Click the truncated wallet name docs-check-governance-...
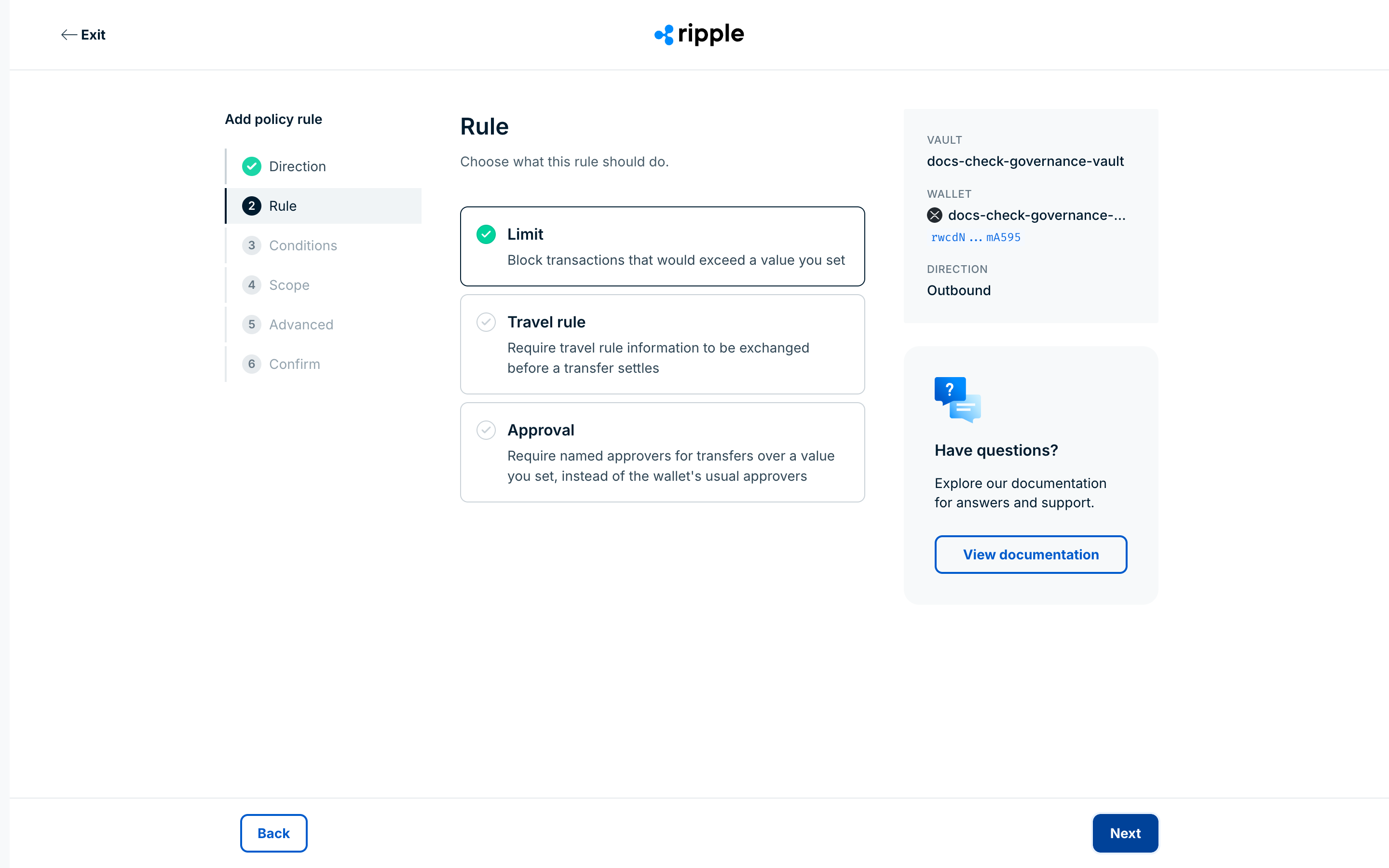The height and width of the screenshot is (868, 1389). [1036, 215]
